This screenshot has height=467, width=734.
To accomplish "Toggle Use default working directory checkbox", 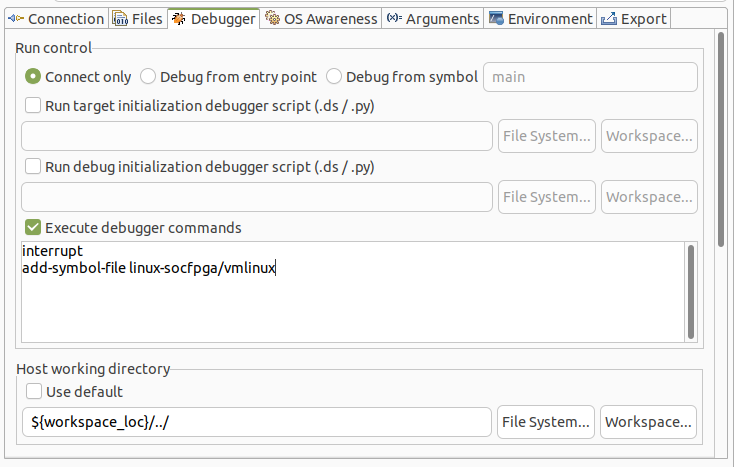I will (x=33, y=391).
